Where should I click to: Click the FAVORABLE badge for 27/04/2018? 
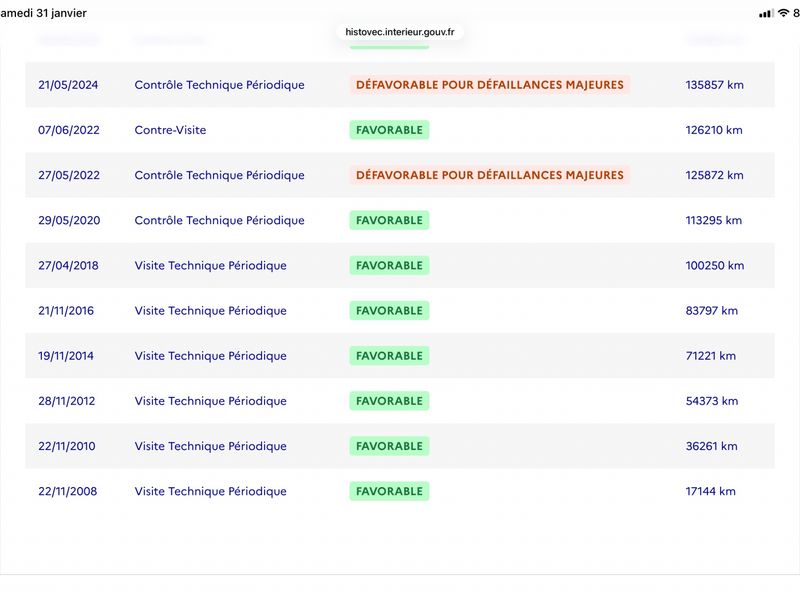point(389,265)
